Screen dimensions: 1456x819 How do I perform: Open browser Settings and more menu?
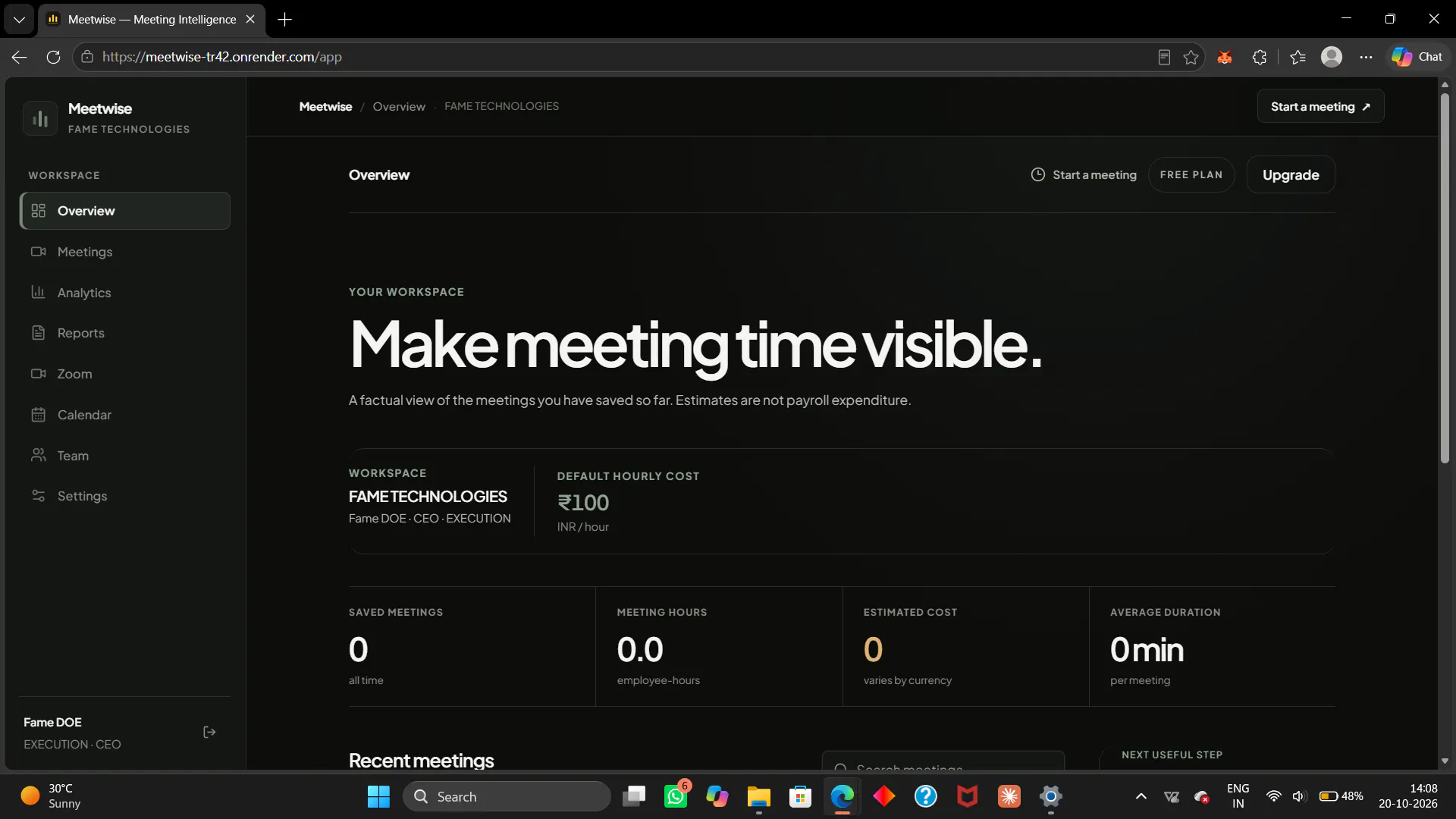click(1366, 57)
